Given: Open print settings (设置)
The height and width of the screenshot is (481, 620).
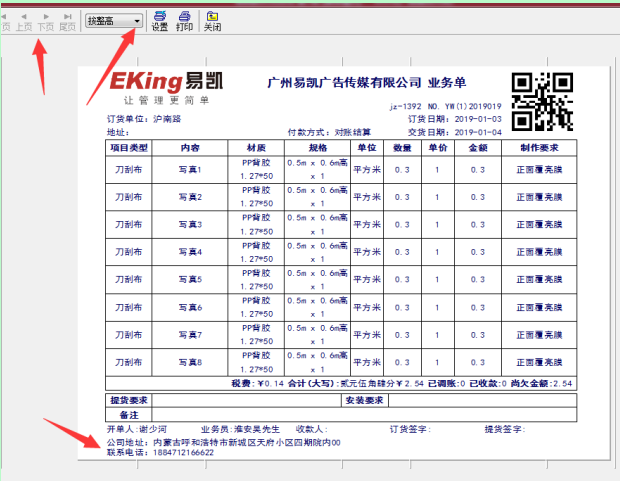Looking at the screenshot, I should pos(159,21).
